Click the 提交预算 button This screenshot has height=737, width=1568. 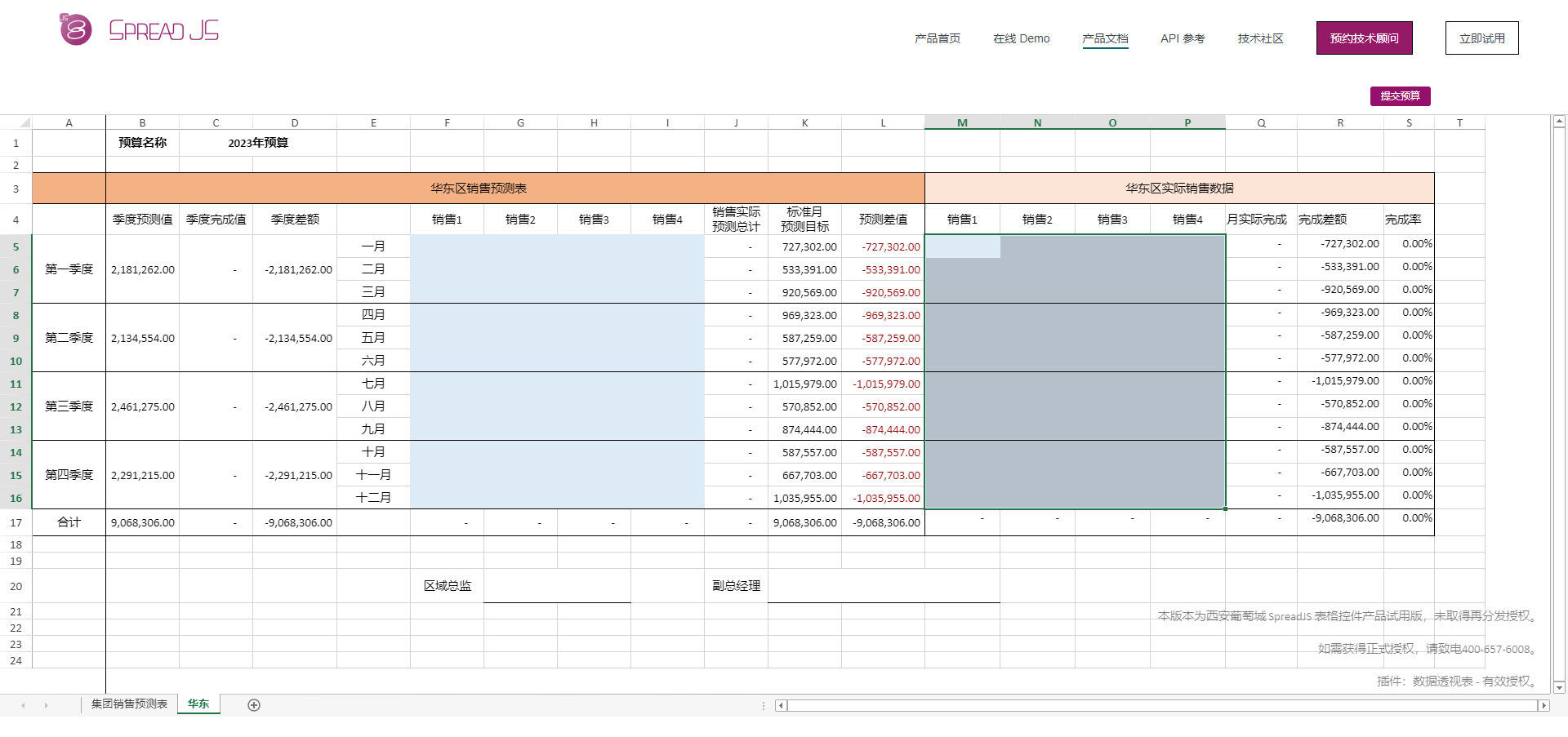click(1400, 95)
